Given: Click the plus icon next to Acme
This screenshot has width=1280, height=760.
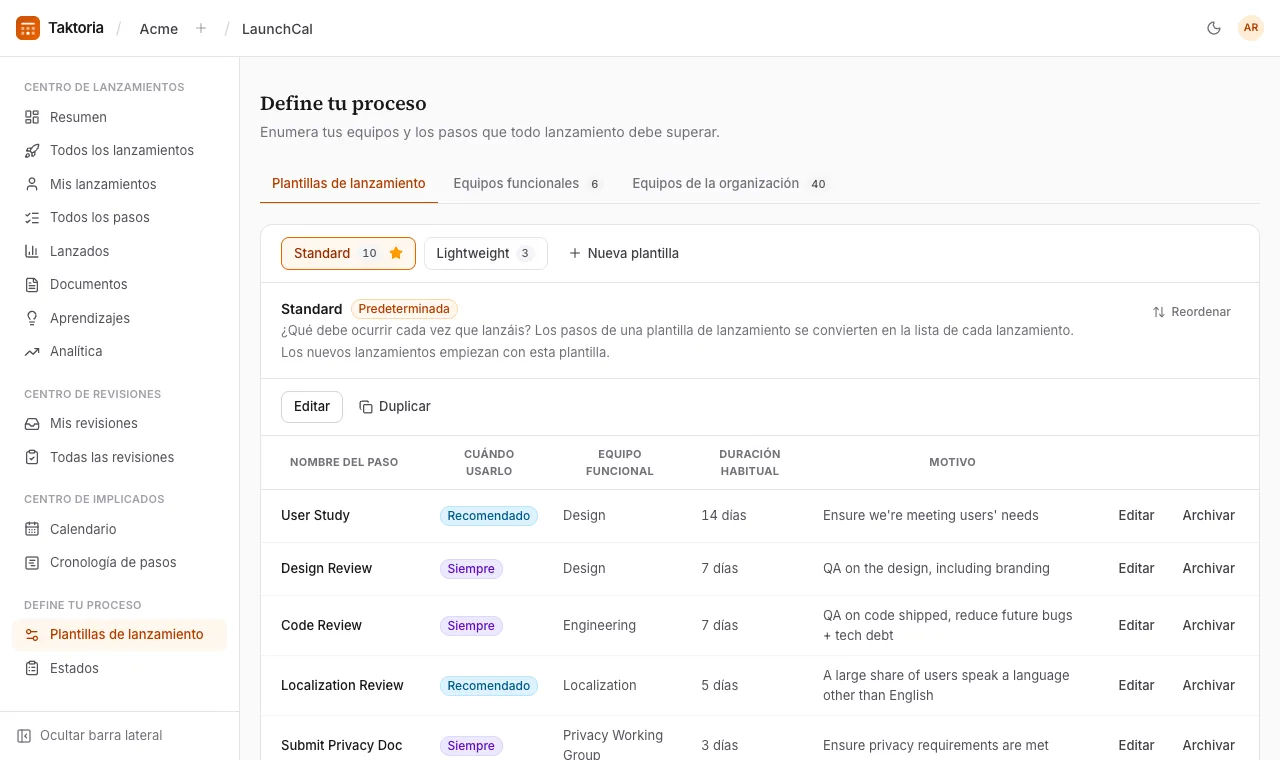Looking at the screenshot, I should coord(201,28).
